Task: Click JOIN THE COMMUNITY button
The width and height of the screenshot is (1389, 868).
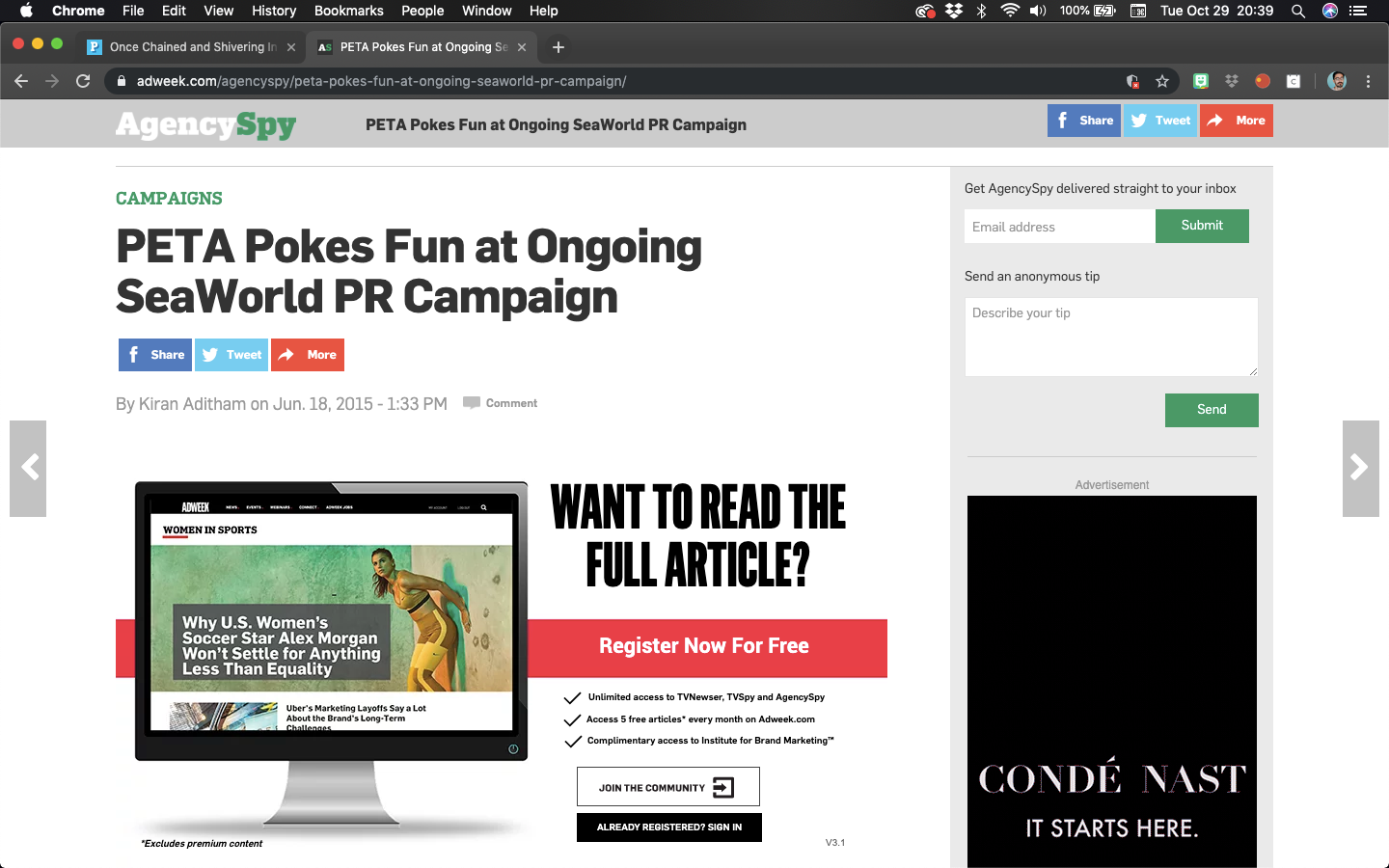Action: (x=668, y=787)
